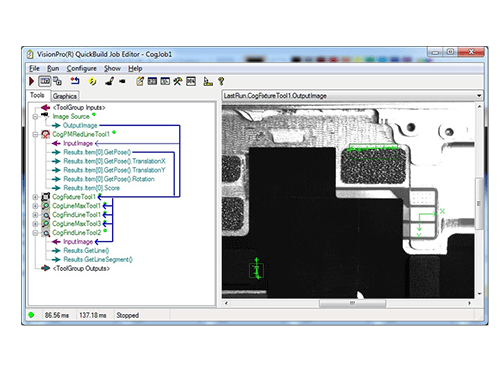Collapse the CogFindLineTool2 tree node
This screenshot has width=500, height=375.
(35, 233)
